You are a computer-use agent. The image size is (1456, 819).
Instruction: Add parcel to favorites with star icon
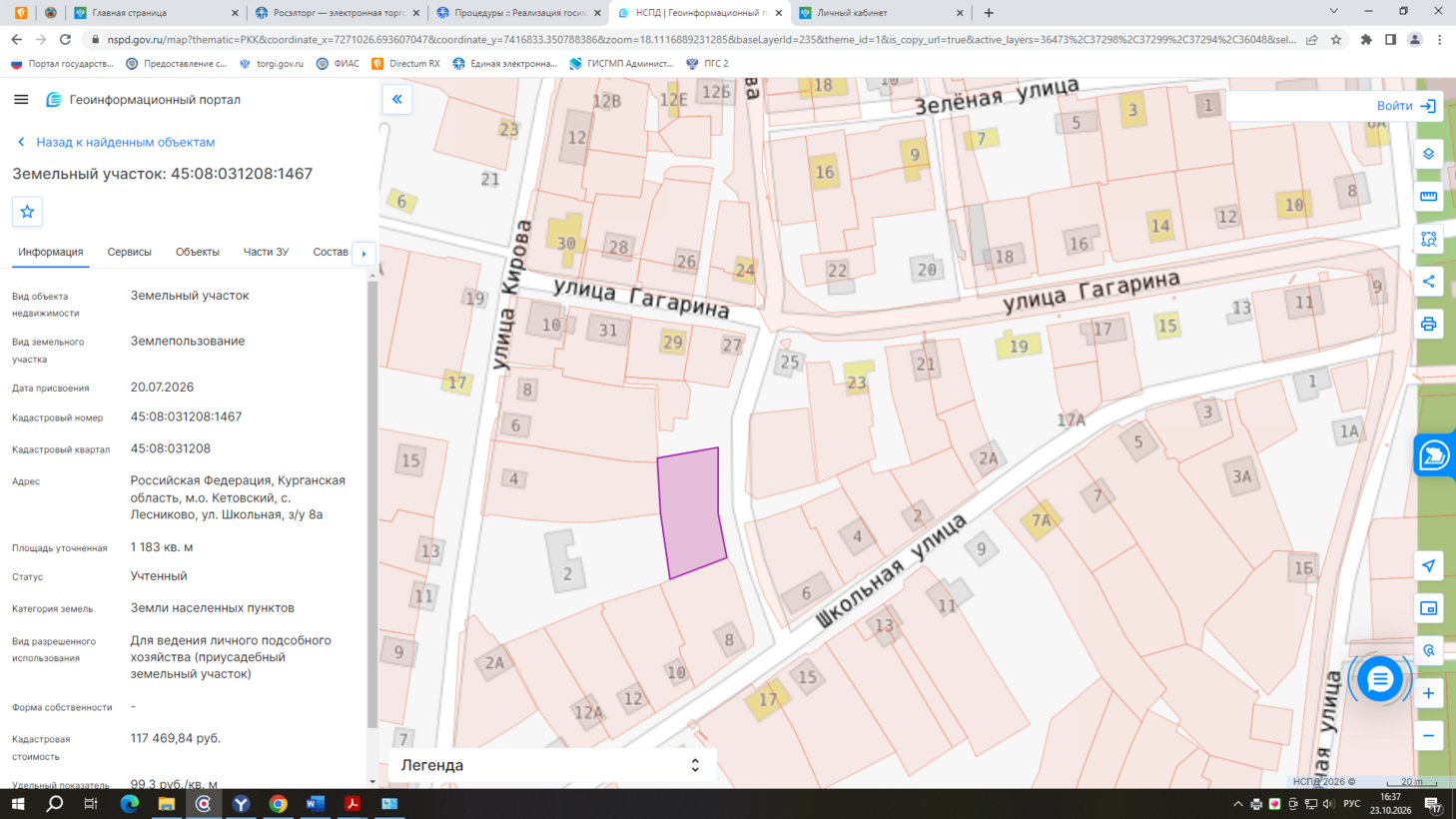click(x=27, y=212)
